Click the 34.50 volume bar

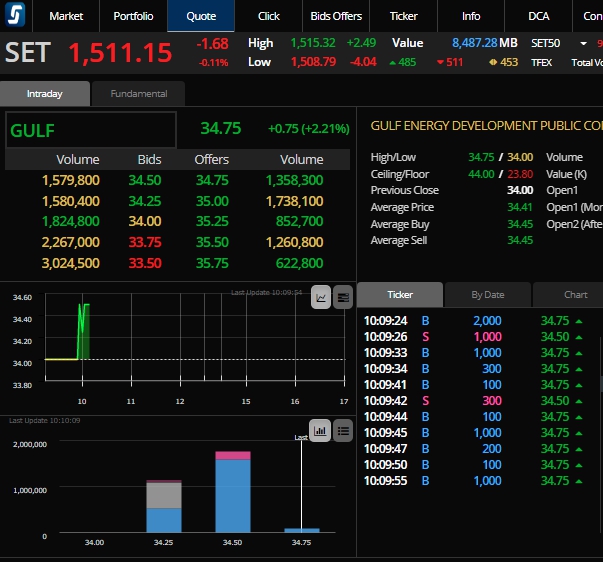(x=233, y=492)
